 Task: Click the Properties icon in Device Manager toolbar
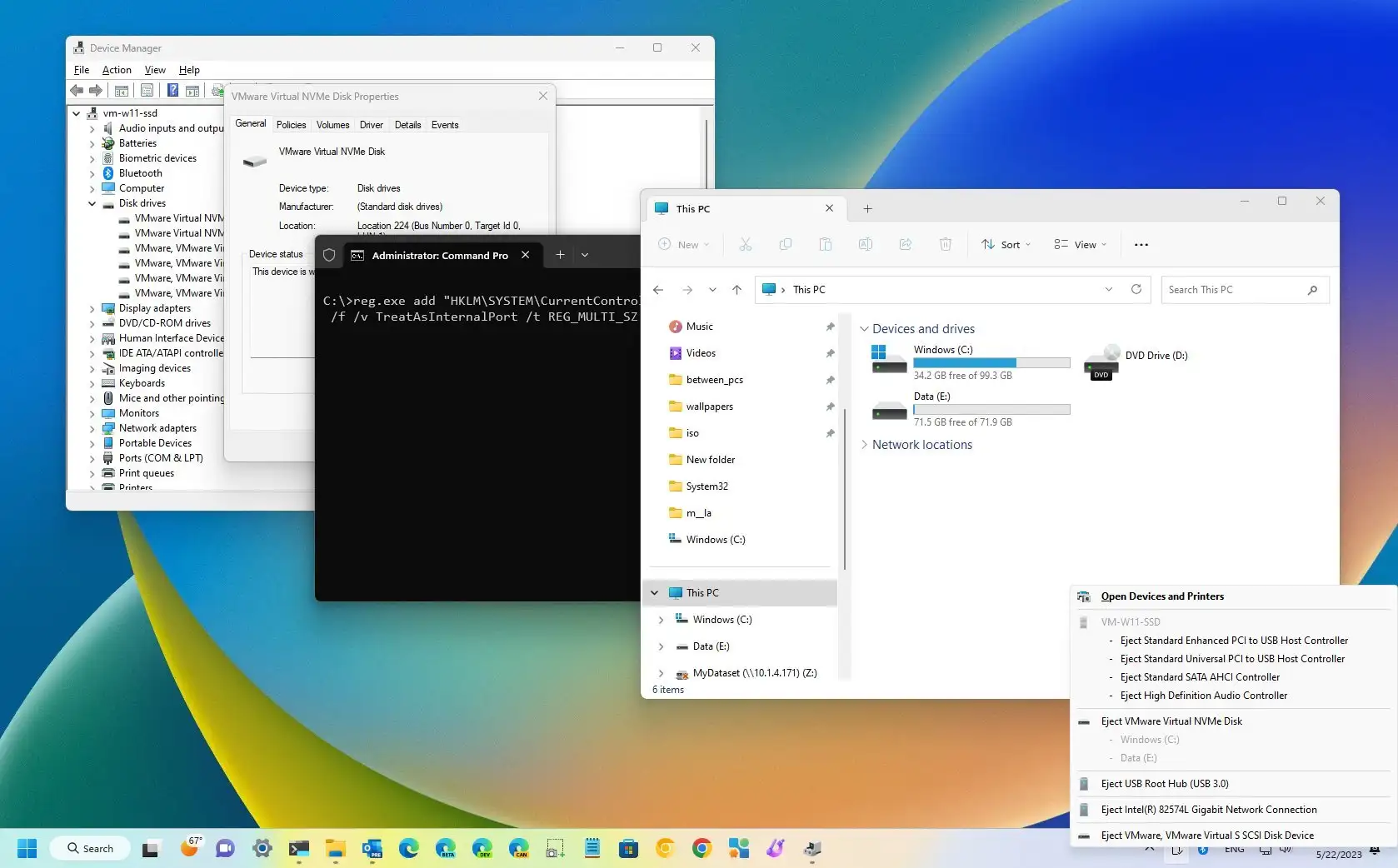(x=147, y=90)
